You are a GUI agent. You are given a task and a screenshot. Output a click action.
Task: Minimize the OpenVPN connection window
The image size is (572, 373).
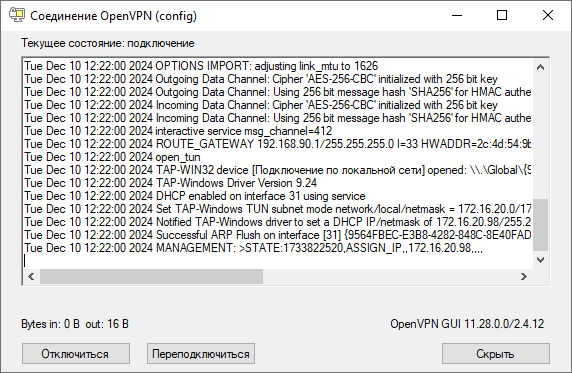(457, 15)
